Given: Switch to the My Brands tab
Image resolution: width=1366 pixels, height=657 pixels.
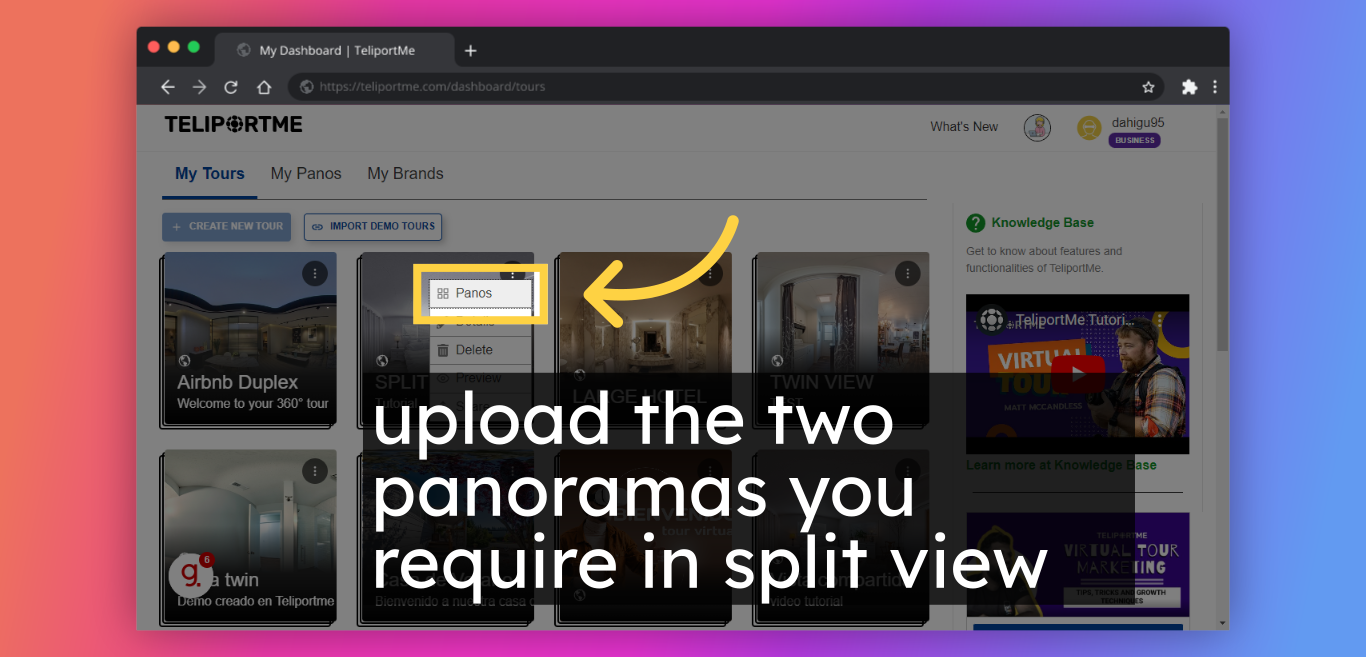Looking at the screenshot, I should coord(405,174).
